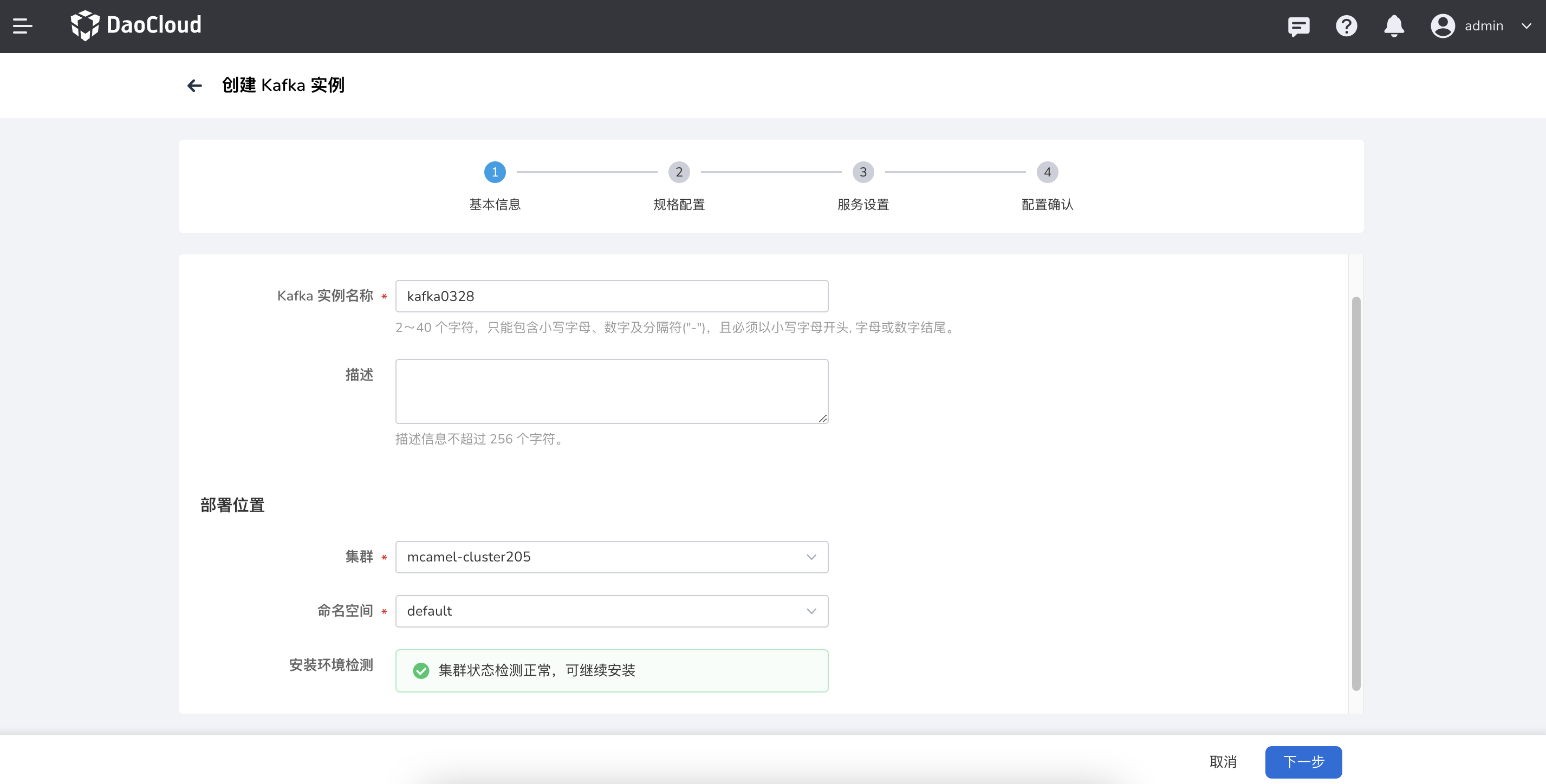Open the messages chat icon
Image resolution: width=1546 pixels, height=784 pixels.
pyautogui.click(x=1299, y=26)
